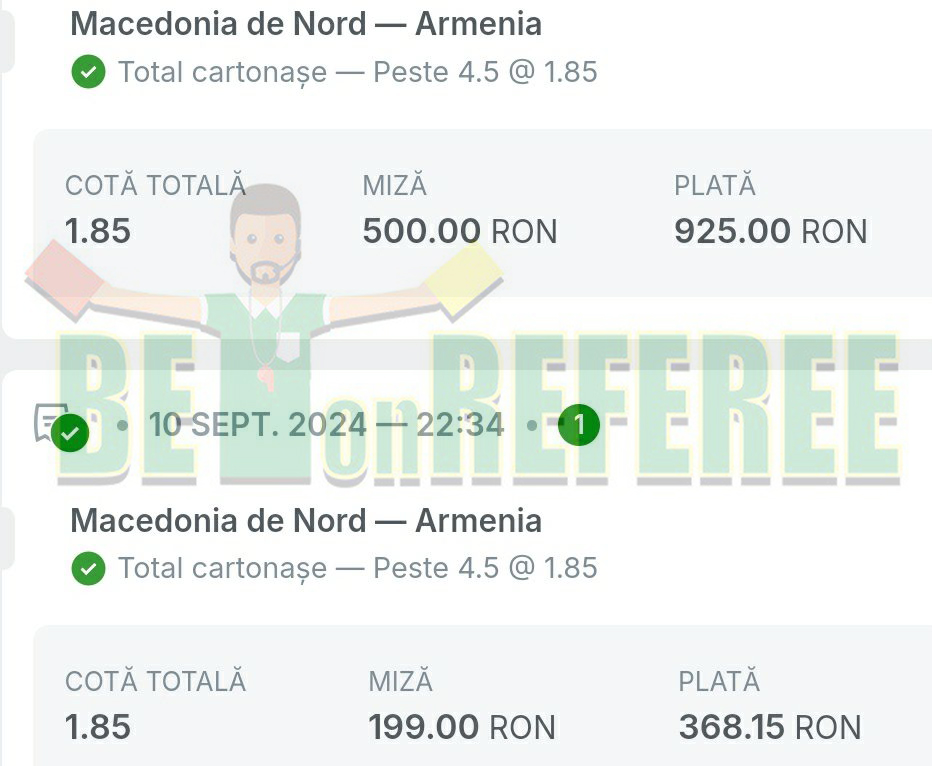Select the first Total cartonașe — Peste 4.5 selection
The image size is (932, 766).
tap(357, 73)
